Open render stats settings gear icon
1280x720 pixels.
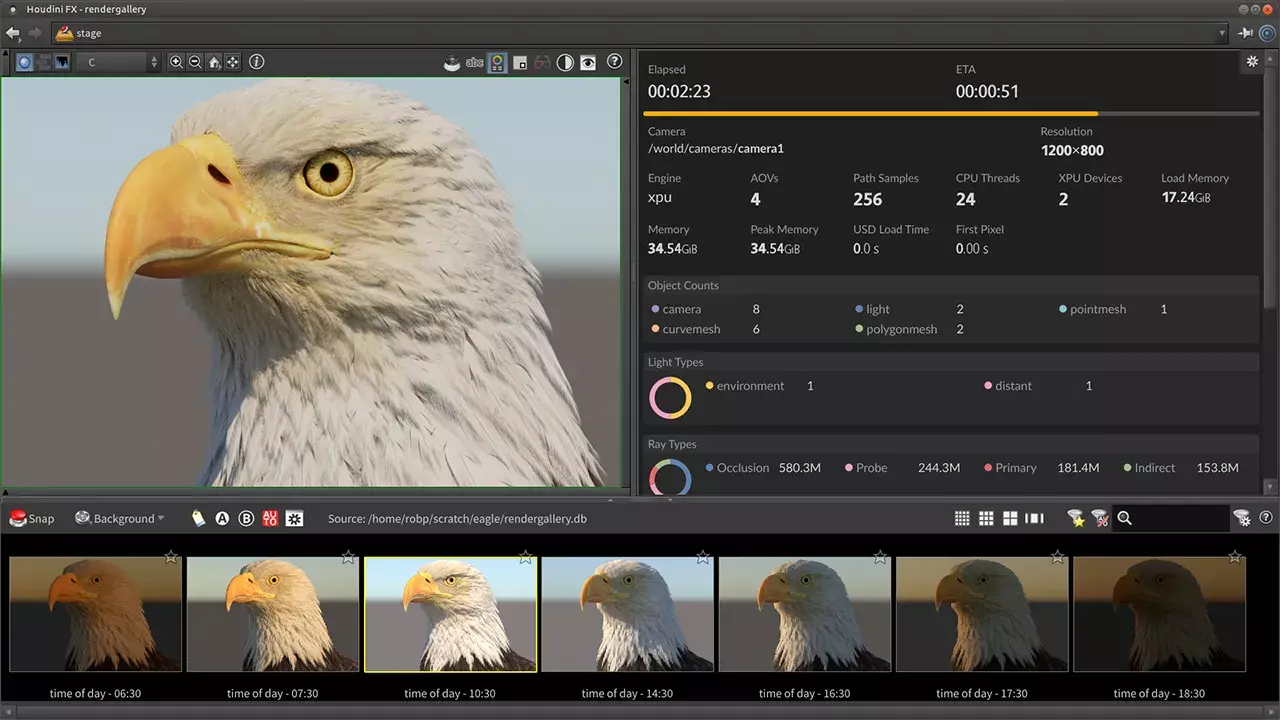pos(1252,62)
